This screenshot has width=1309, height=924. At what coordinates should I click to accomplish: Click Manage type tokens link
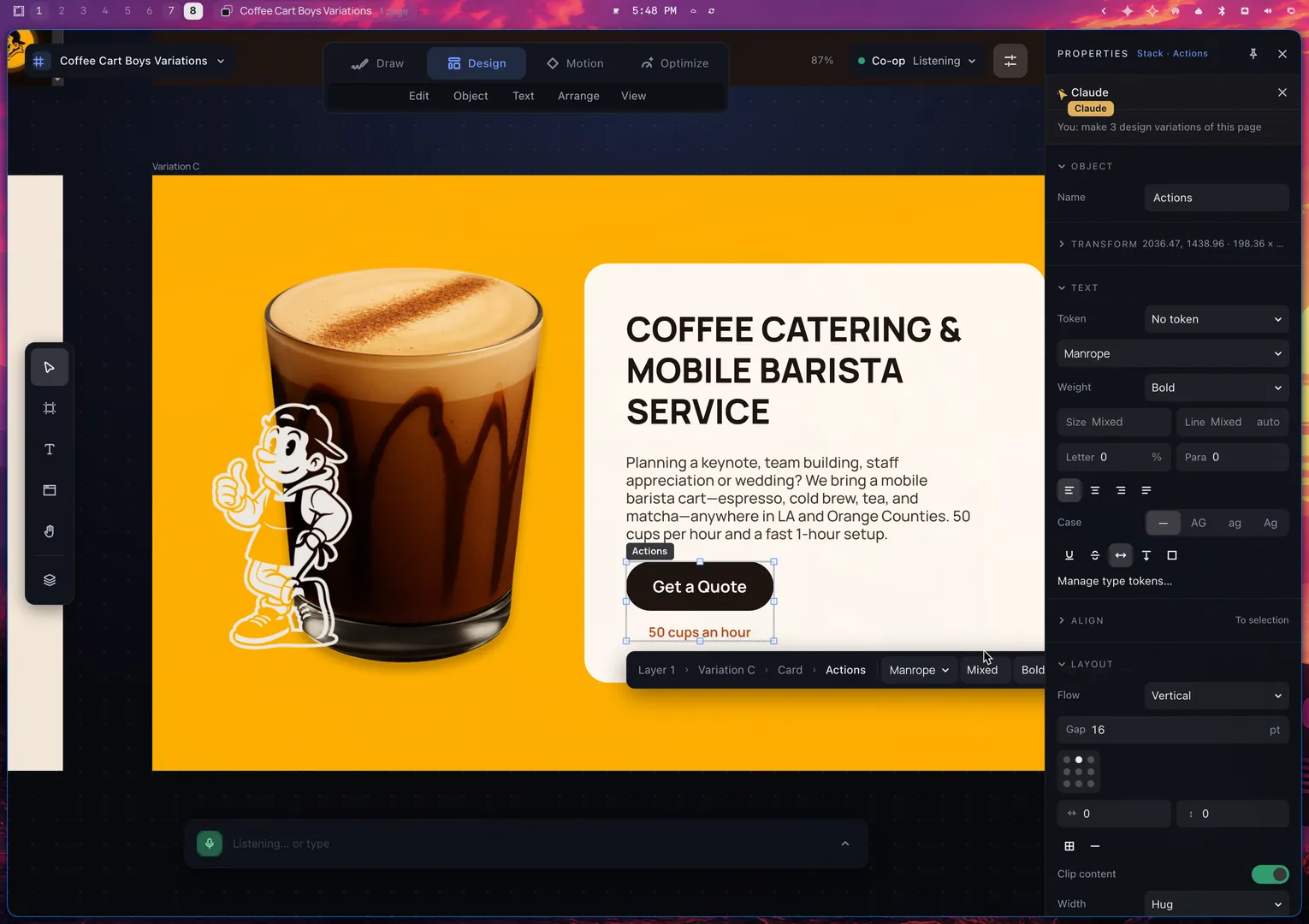click(1115, 581)
